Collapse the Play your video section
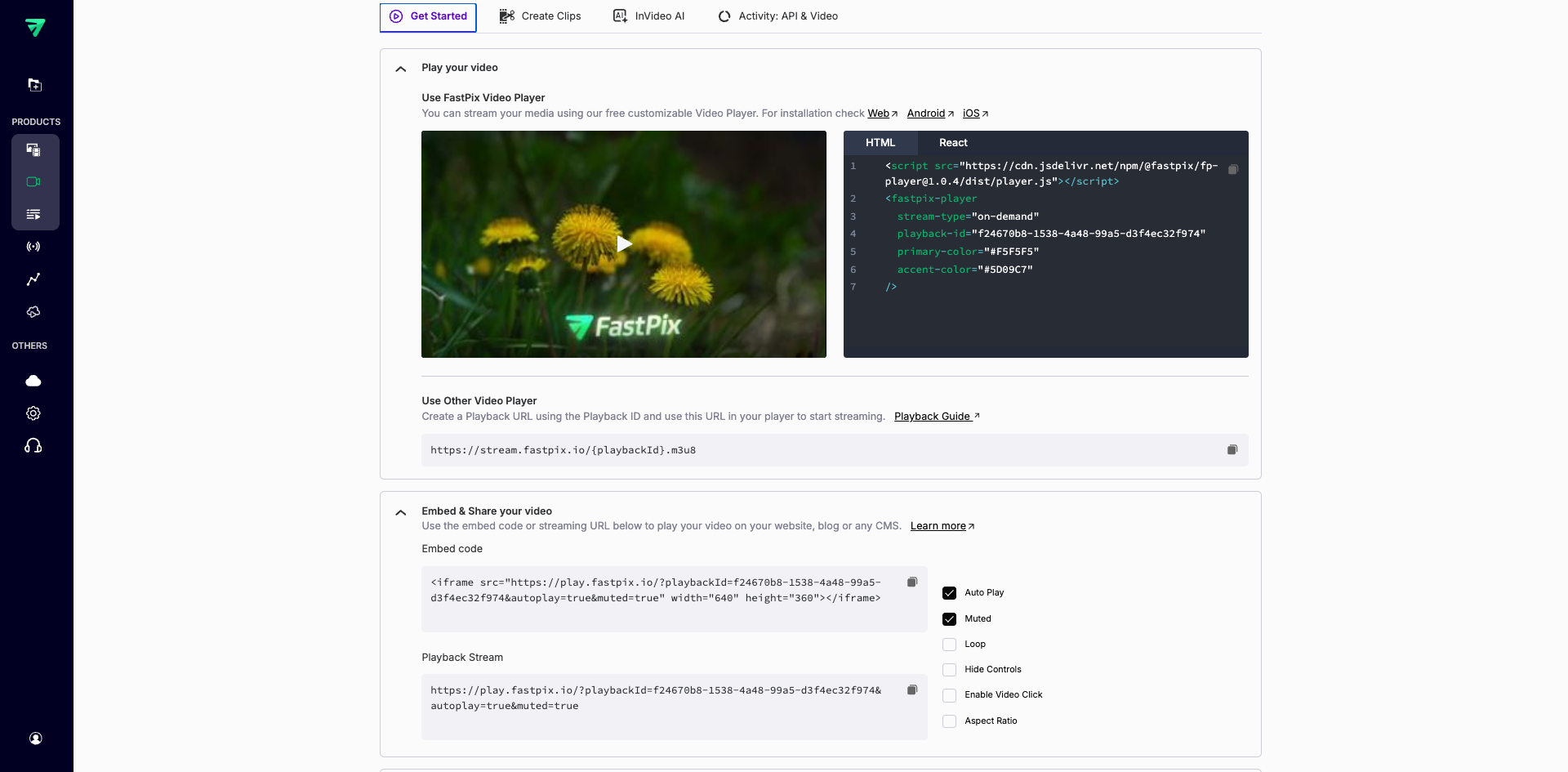The width and height of the screenshot is (1568, 772). pyautogui.click(x=401, y=69)
